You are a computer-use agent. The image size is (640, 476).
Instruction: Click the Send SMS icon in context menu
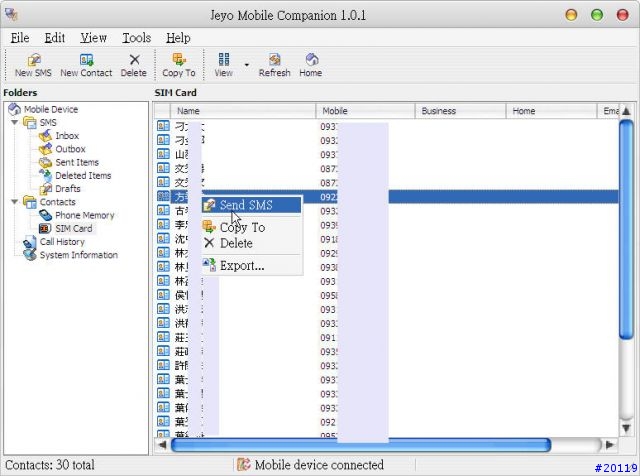(209, 205)
